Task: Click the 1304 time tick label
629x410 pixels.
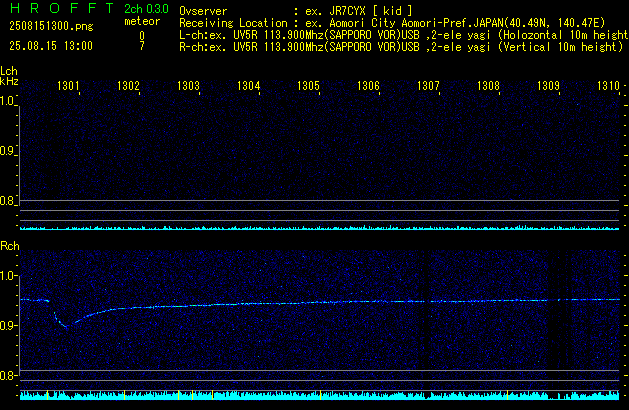Action: pos(248,86)
